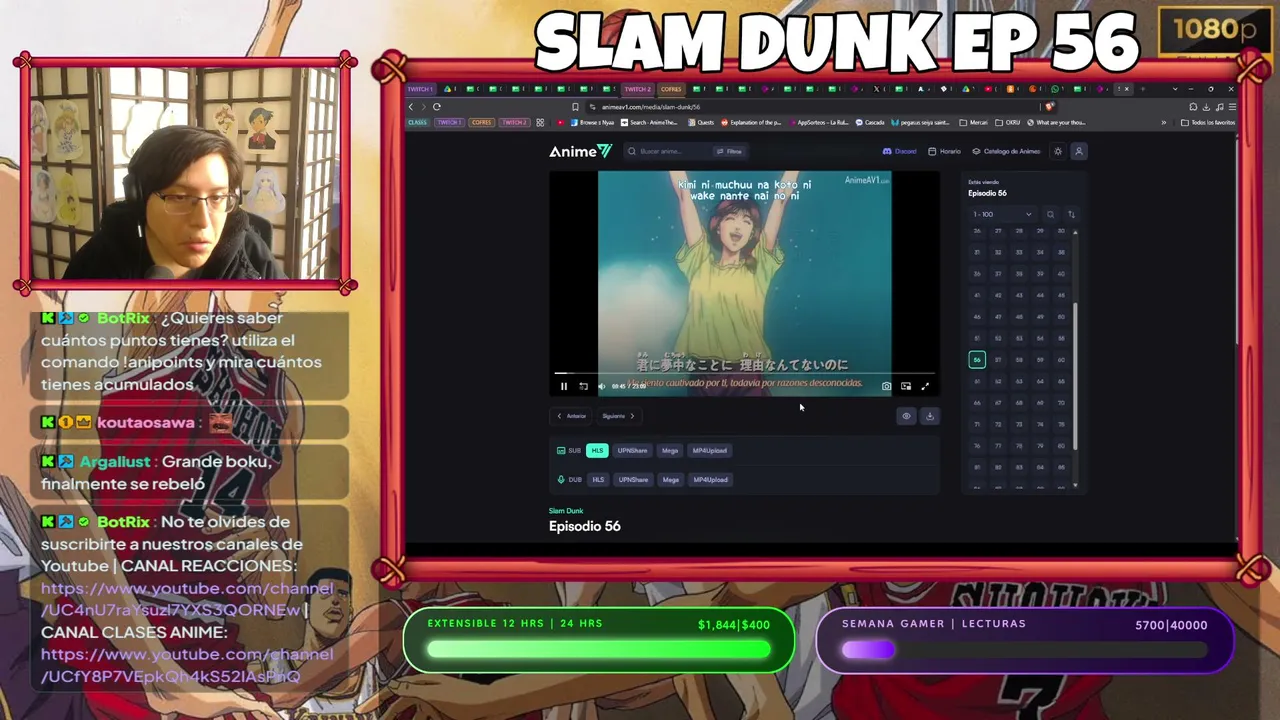Click the Brave shields icon

[1049, 107]
